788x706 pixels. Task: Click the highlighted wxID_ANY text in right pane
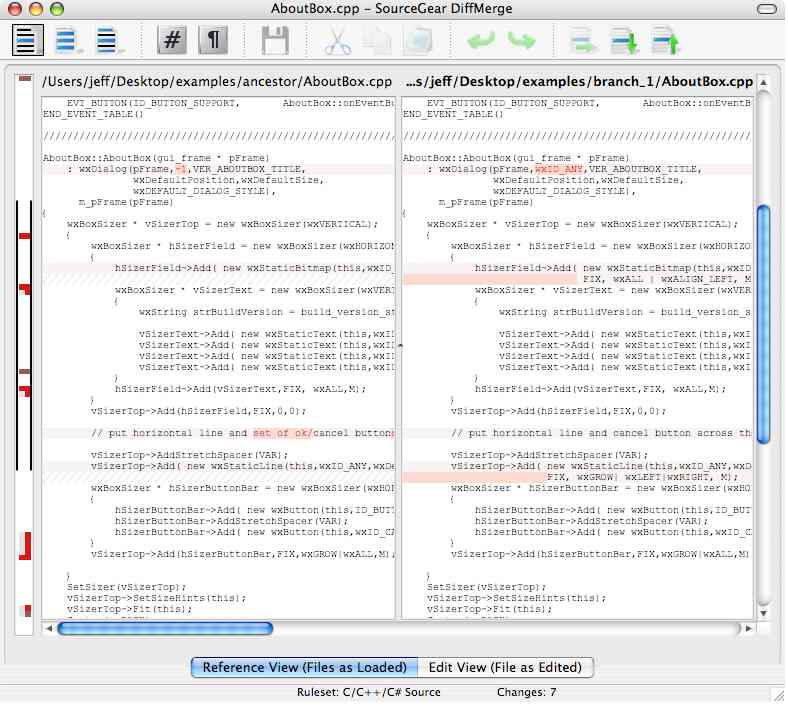pos(559,169)
